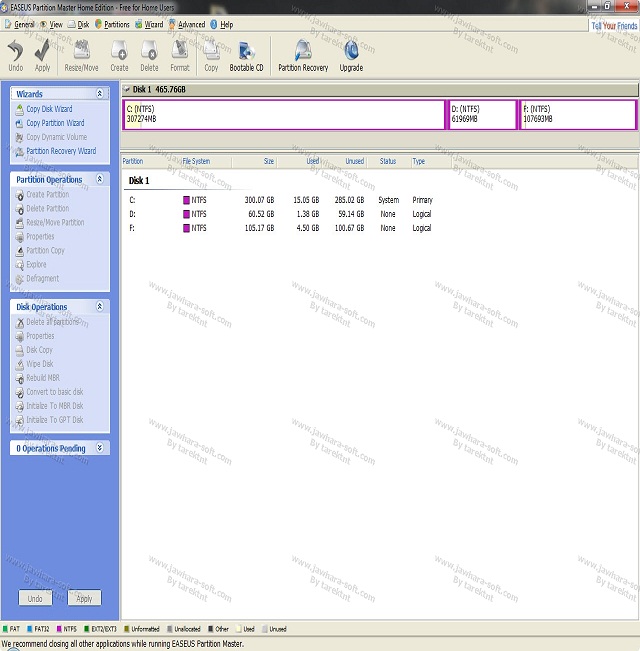
Task: Select the D: row in partition list
Action: [281, 214]
